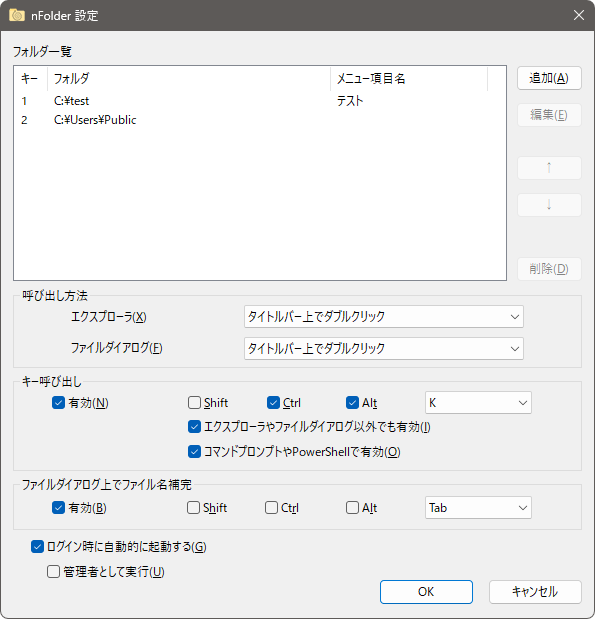595x619 pixels.
Task: Toggle ログイン時に自動的に起動する(G) checkbox
Action: click(x=37, y=547)
